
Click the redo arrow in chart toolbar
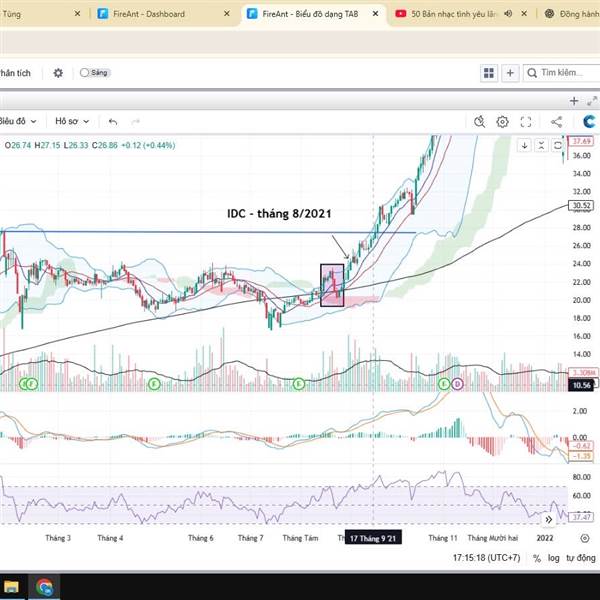point(135,122)
